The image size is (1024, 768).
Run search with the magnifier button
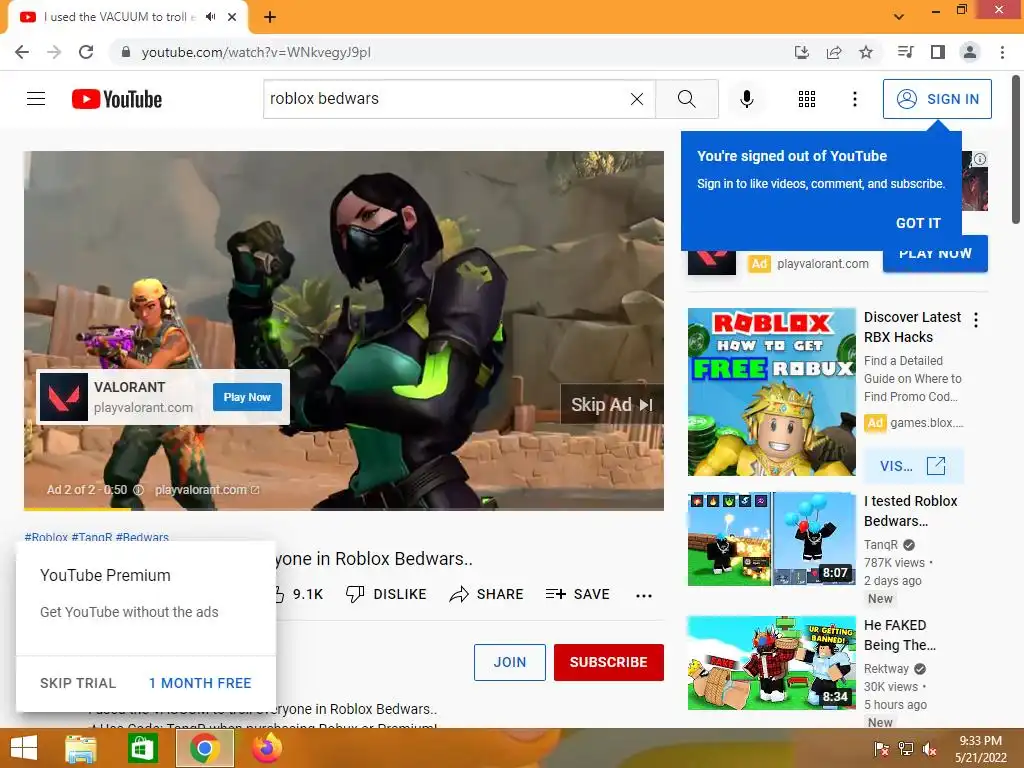pyautogui.click(x=686, y=99)
